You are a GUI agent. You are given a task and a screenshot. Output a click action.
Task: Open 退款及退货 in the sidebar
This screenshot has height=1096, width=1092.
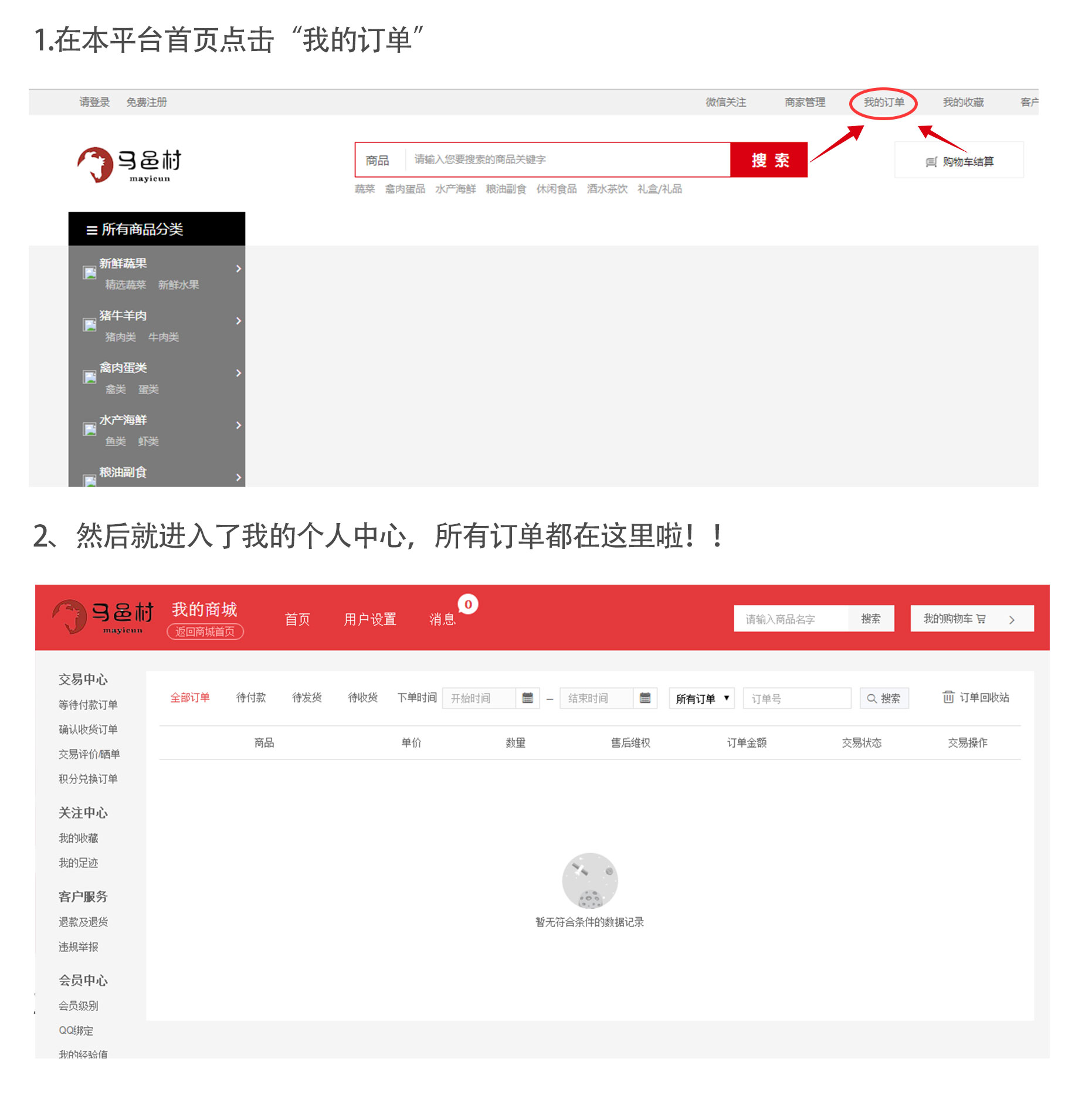click(83, 922)
